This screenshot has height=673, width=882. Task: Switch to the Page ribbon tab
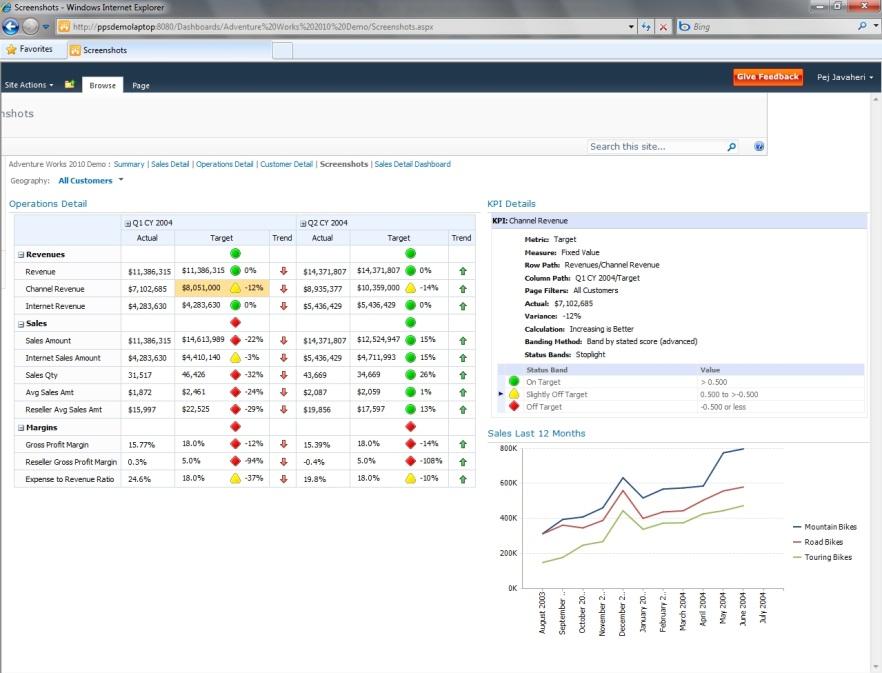click(x=141, y=86)
